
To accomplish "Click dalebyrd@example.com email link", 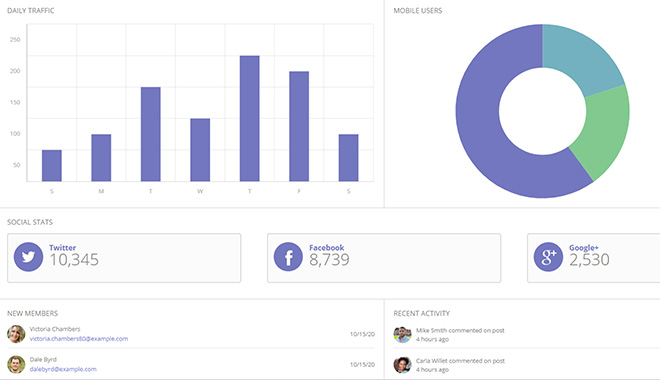I will coord(63,369).
